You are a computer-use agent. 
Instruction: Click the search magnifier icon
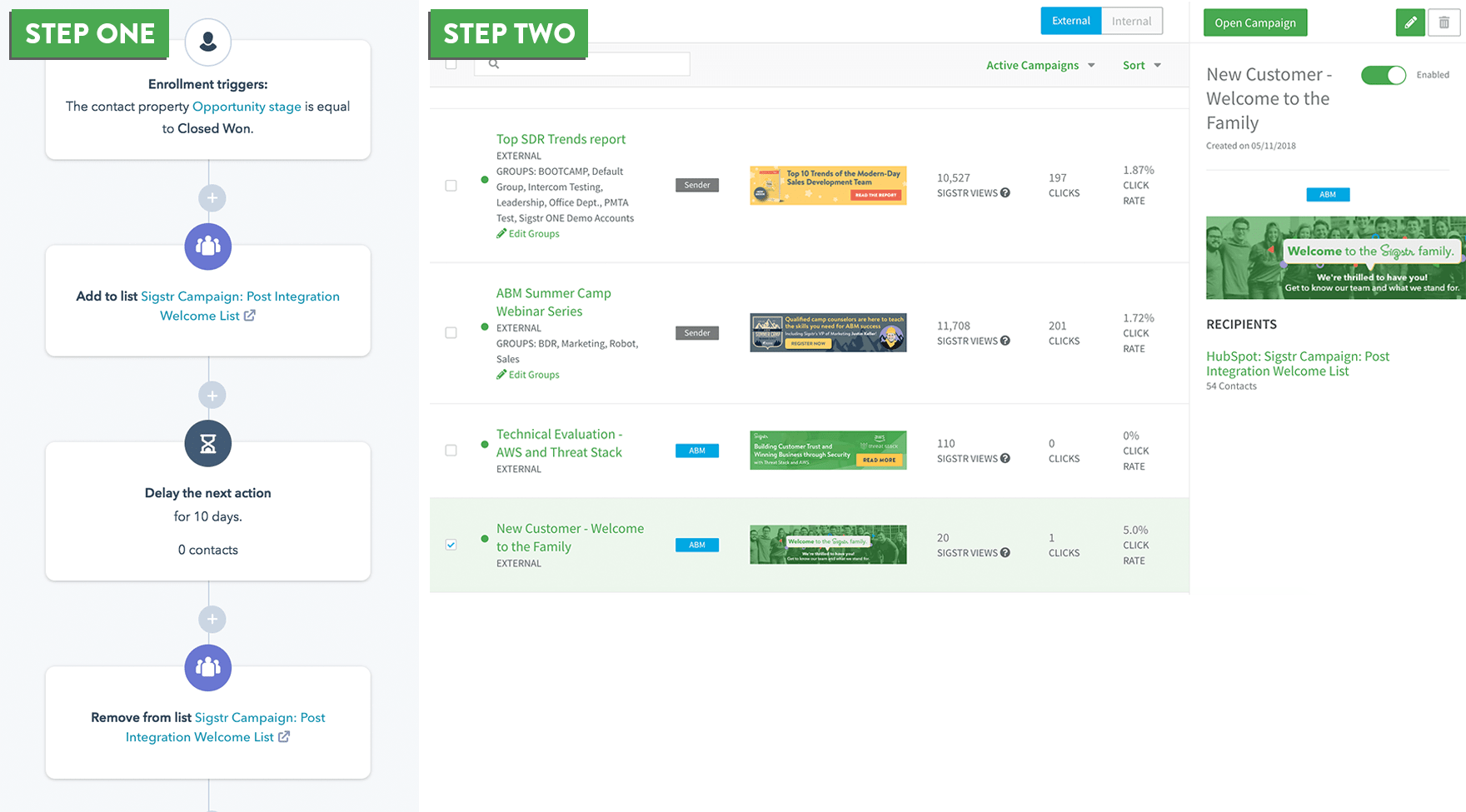(x=494, y=64)
